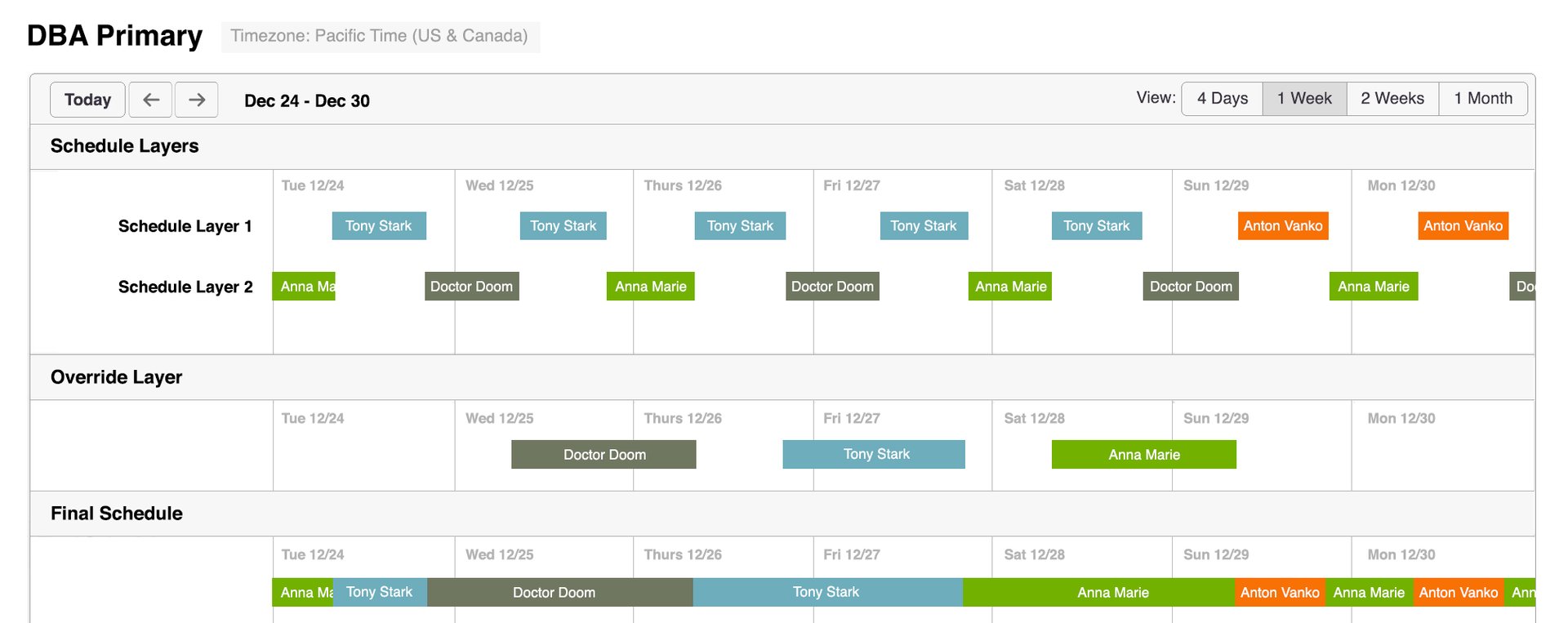Viewport: 1568px width, 623px height.
Task: Click the long Tony Stark block in Final Schedule
Action: click(826, 593)
